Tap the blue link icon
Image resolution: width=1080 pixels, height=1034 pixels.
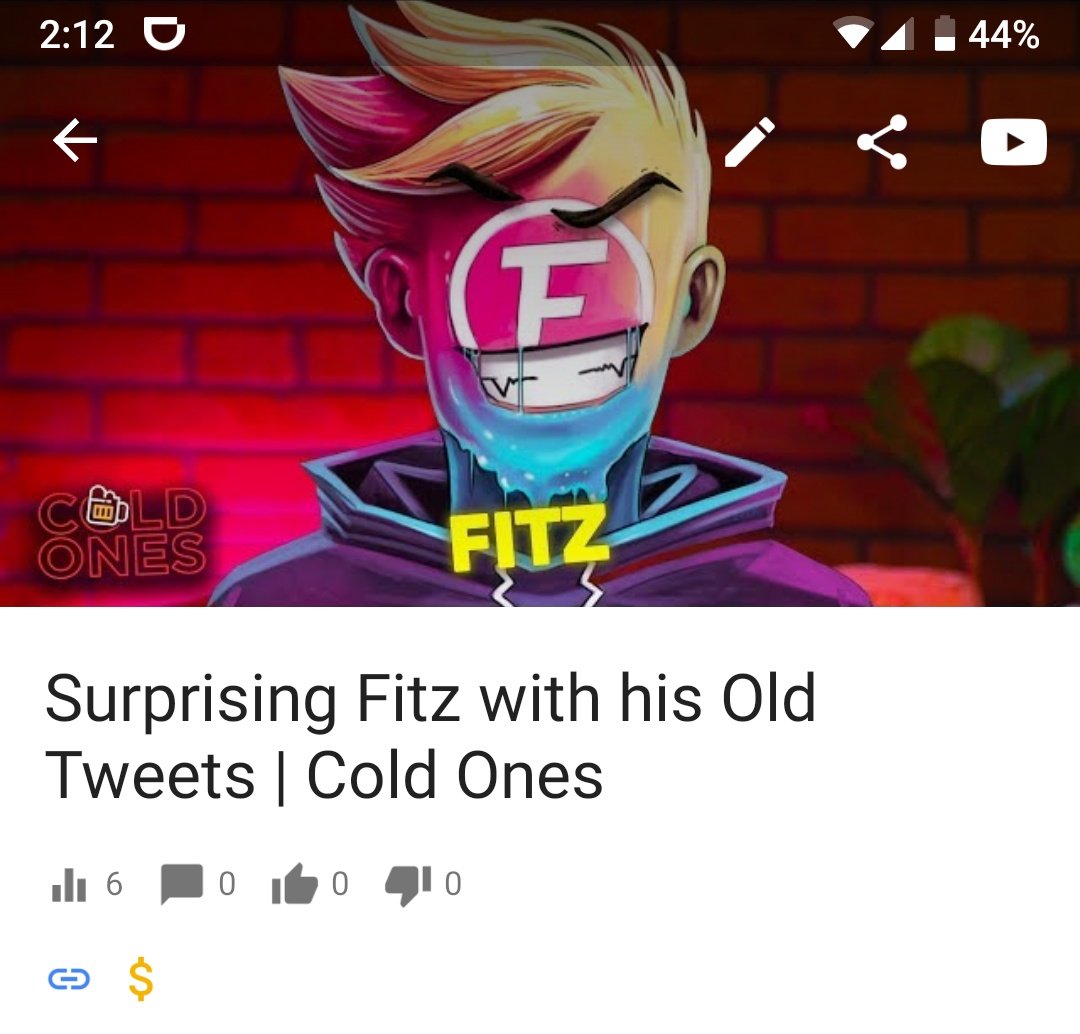click(69, 978)
